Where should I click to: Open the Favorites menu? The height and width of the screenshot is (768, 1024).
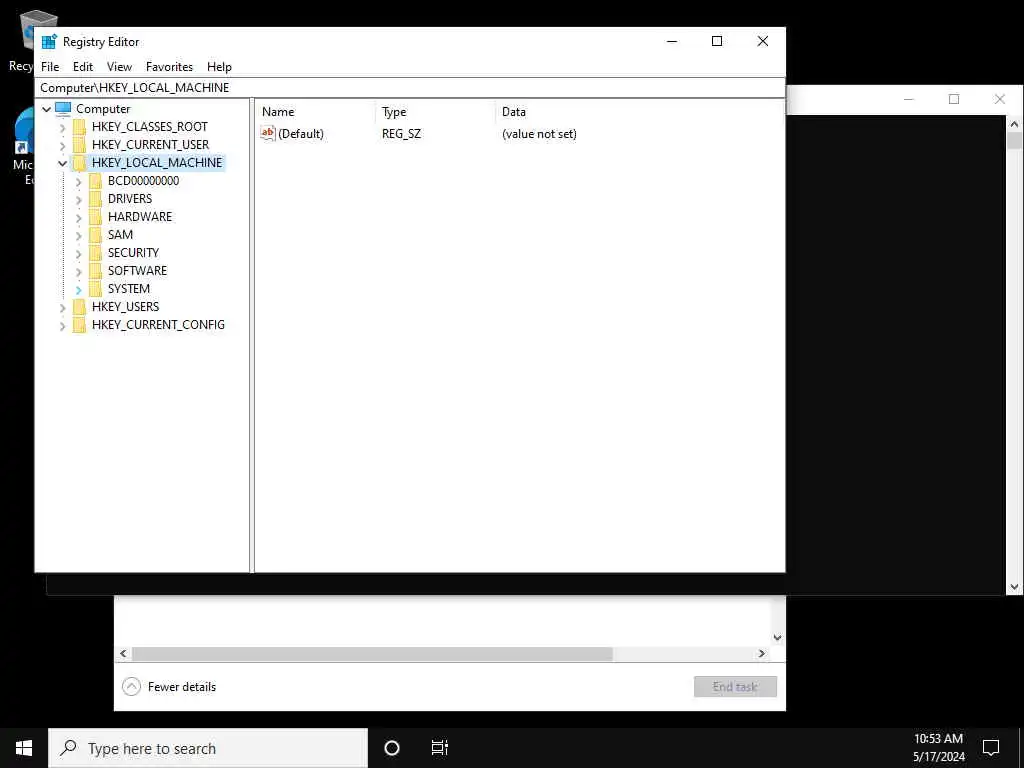pyautogui.click(x=169, y=67)
